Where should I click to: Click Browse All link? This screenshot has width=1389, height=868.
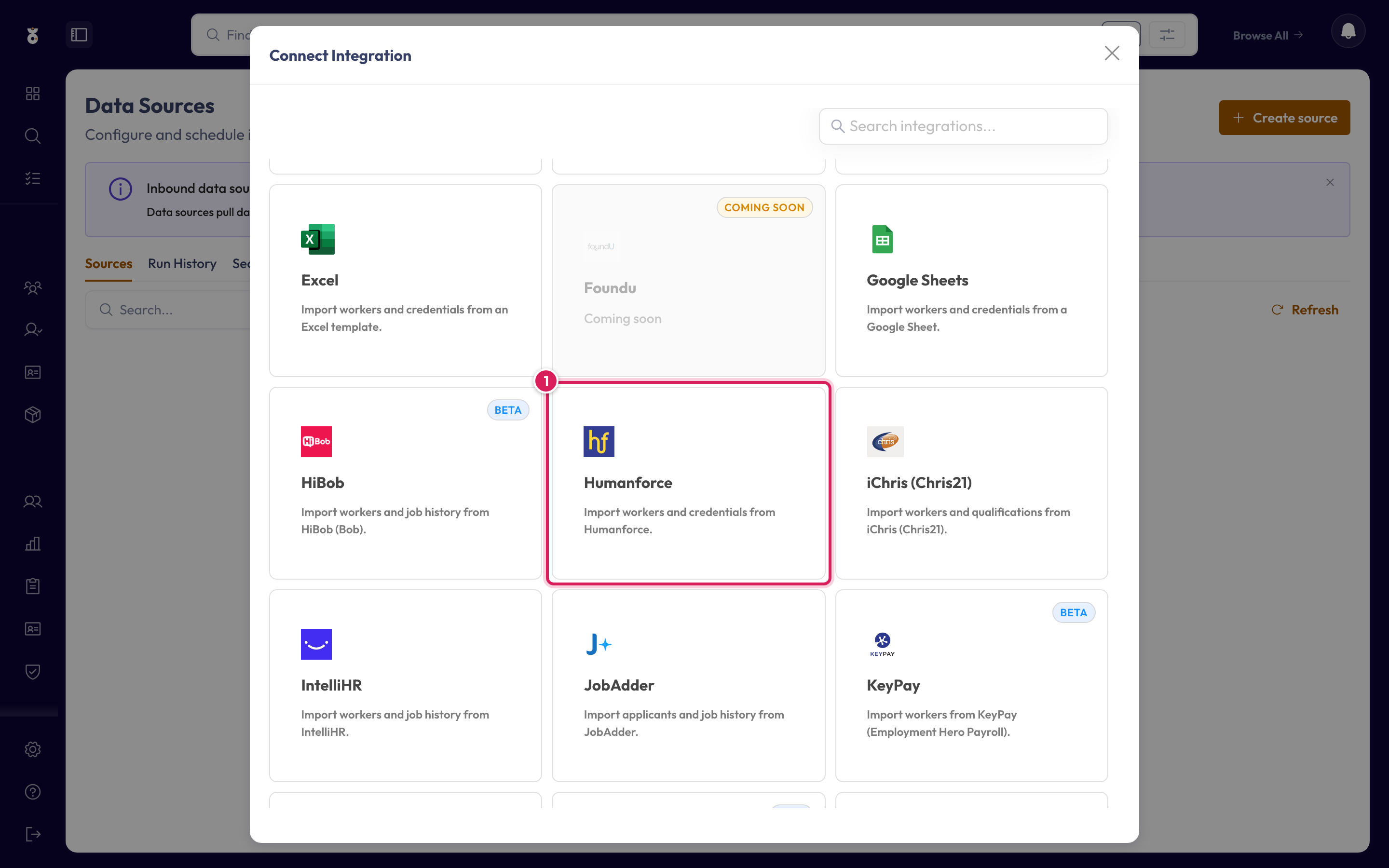[x=1267, y=36]
